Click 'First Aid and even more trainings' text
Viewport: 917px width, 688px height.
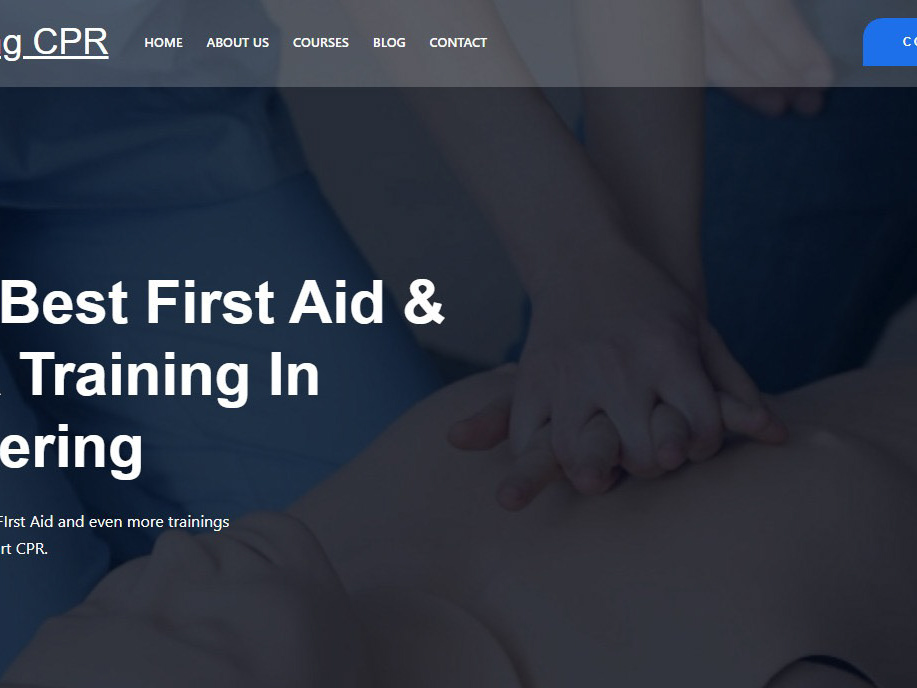point(115,521)
